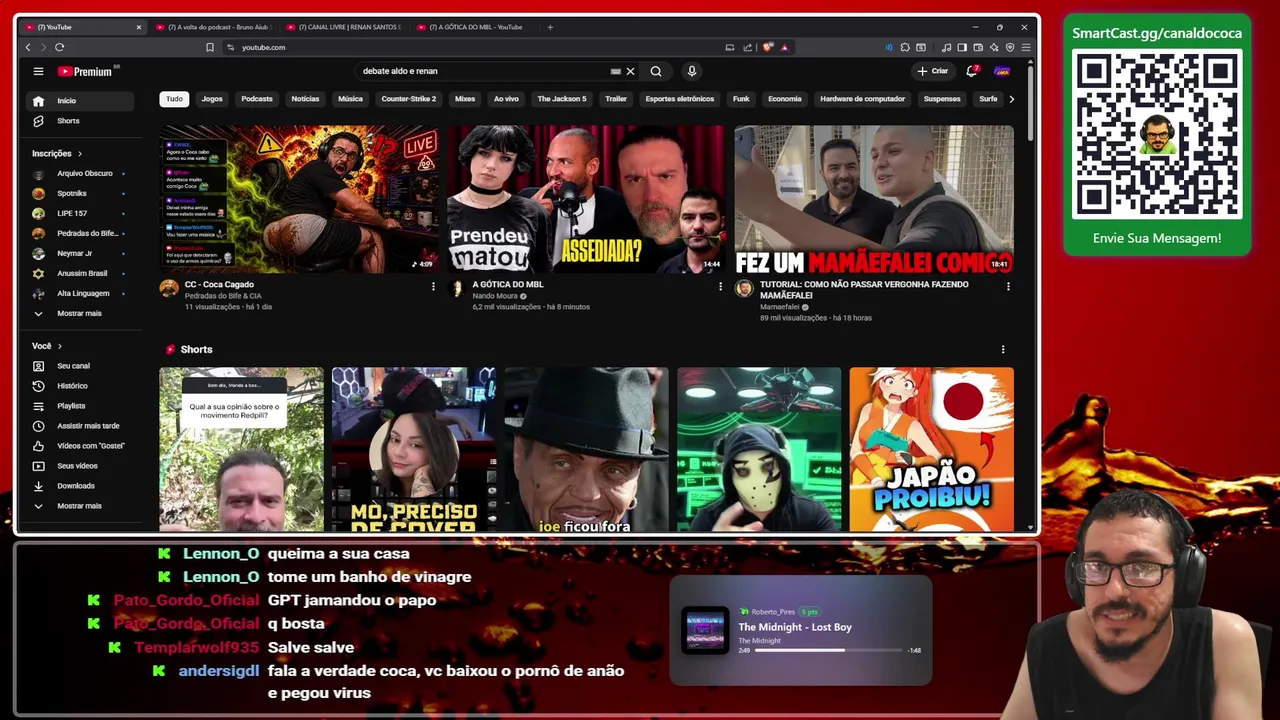
Task: Open the new browser tab plus button
Action: click(550, 27)
